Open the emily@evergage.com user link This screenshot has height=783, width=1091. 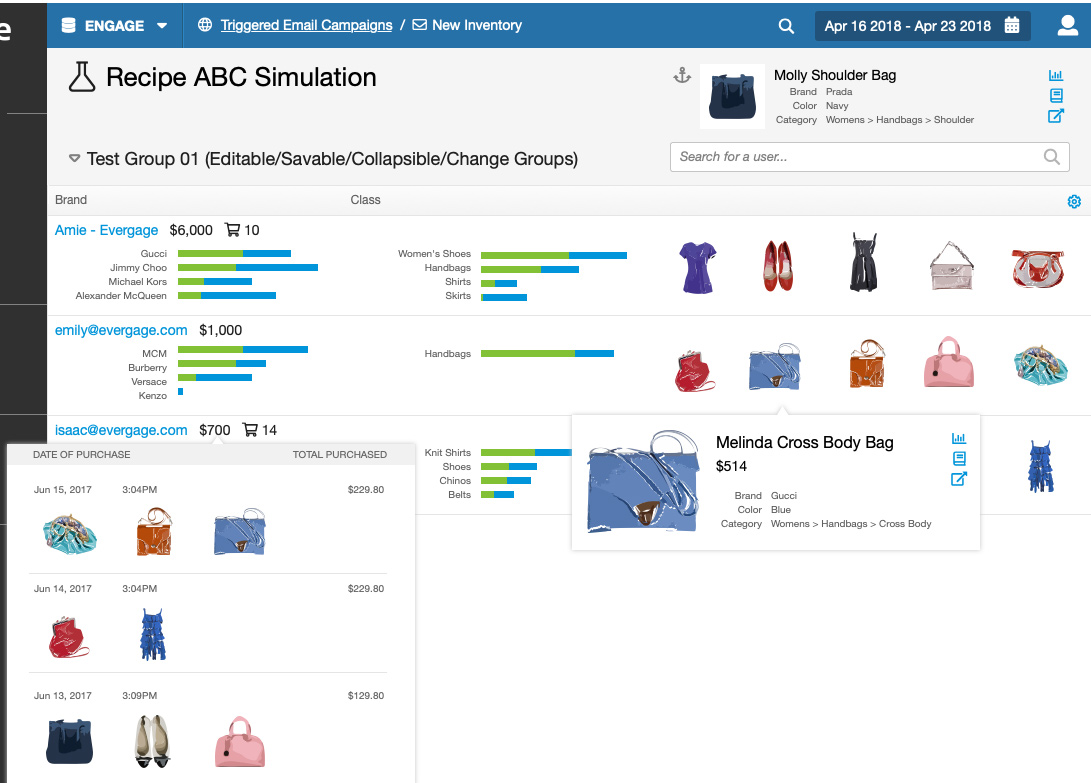point(121,331)
